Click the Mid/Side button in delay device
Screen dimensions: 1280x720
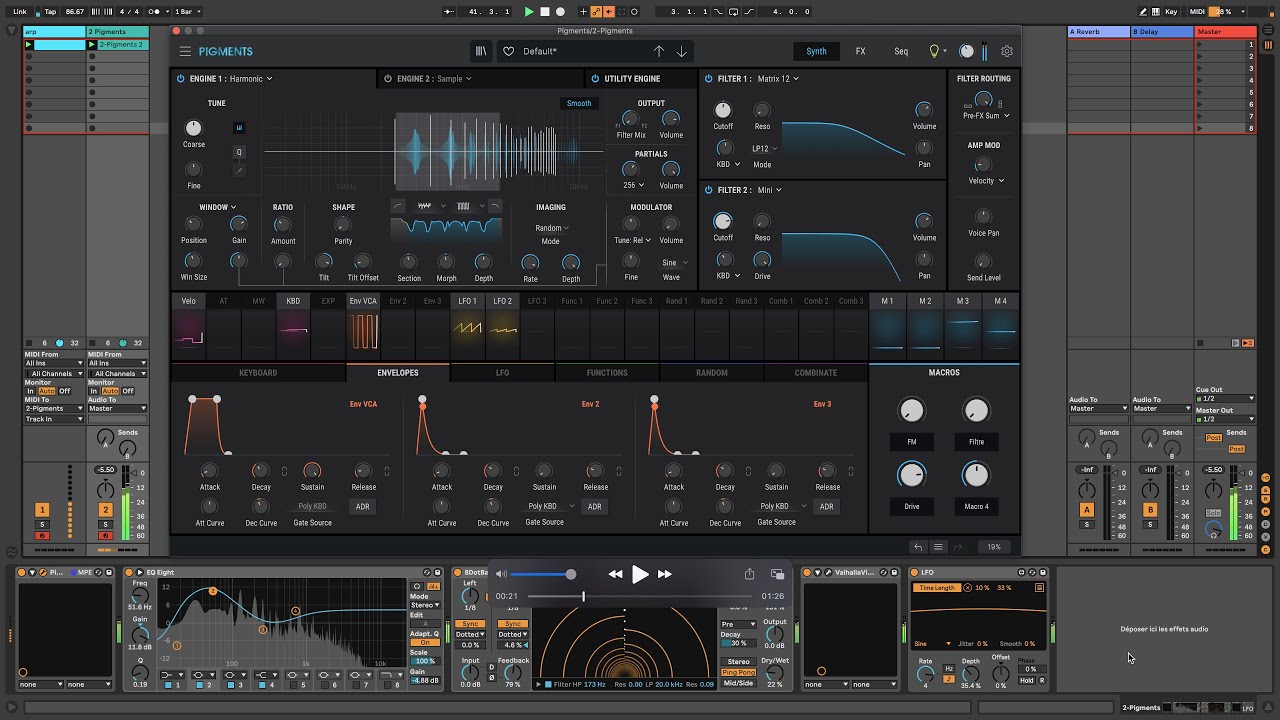pos(738,683)
